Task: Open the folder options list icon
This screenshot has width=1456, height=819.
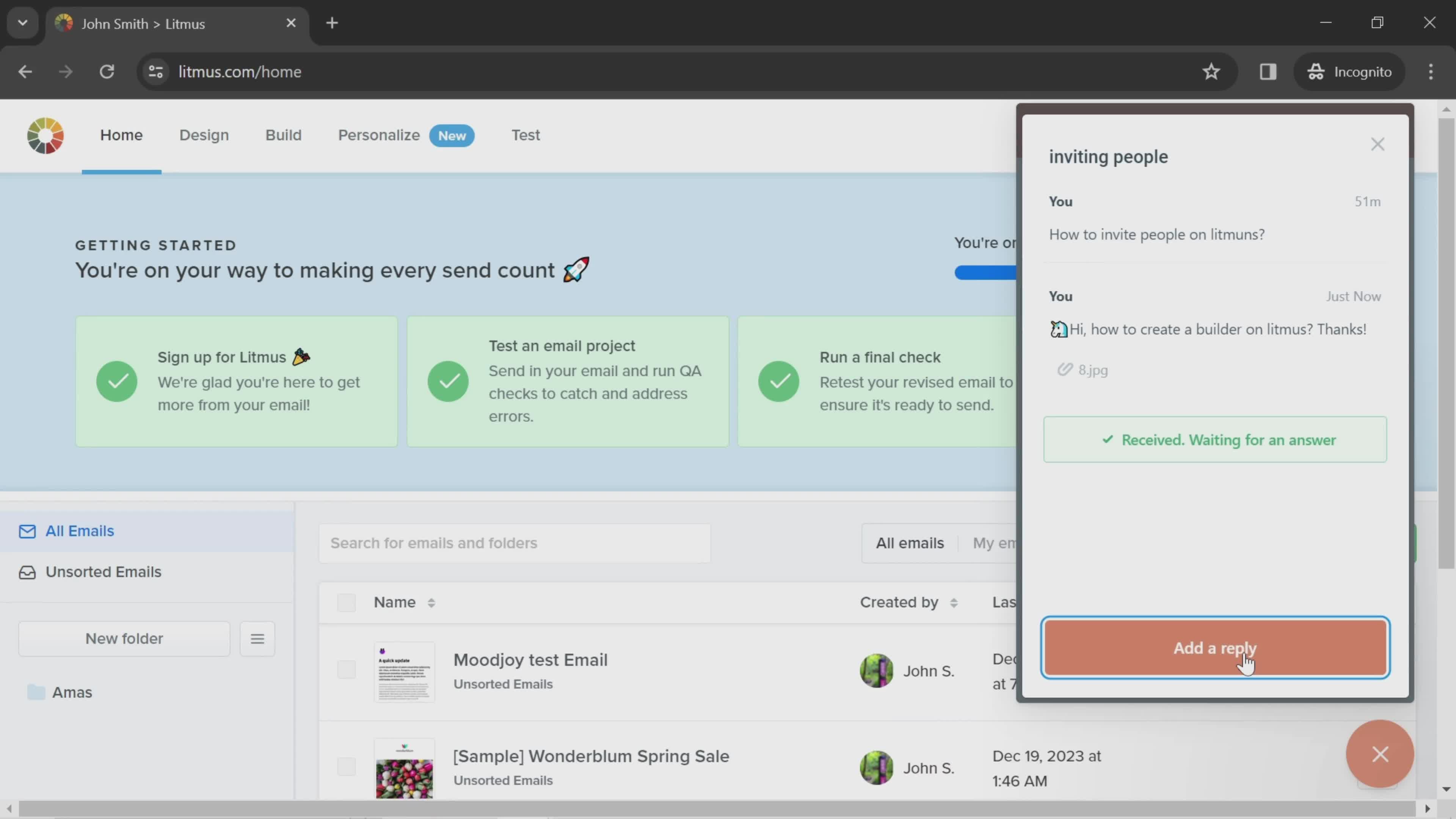Action: [257, 639]
